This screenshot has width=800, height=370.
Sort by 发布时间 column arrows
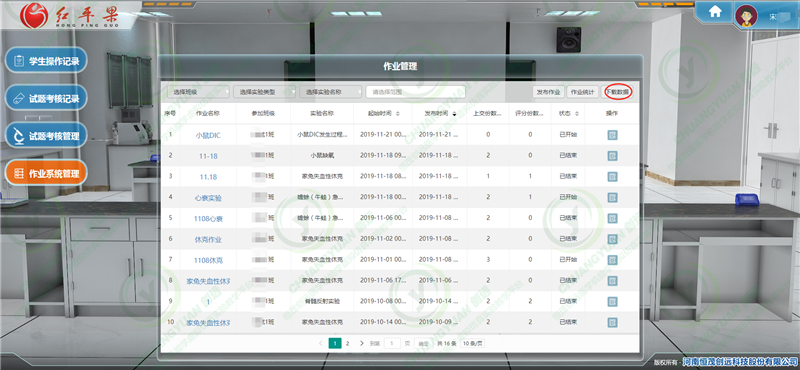455,113
